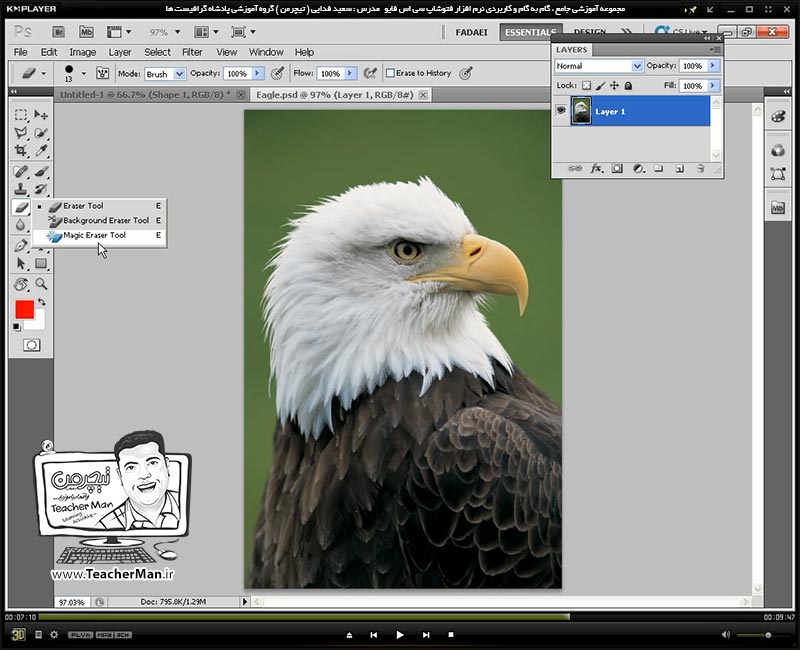
Task: Toggle Quick Mask mode
Action: pyautogui.click(x=31, y=345)
